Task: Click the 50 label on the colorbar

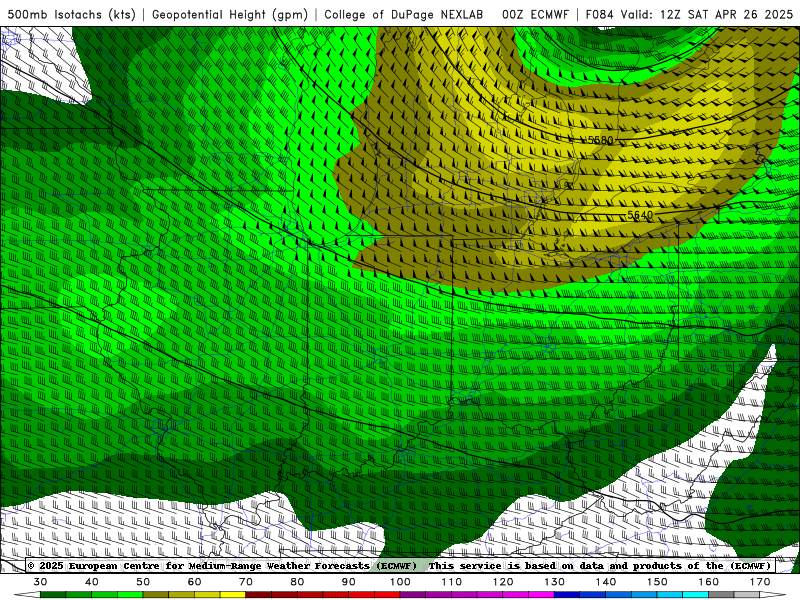Action: 143,582
